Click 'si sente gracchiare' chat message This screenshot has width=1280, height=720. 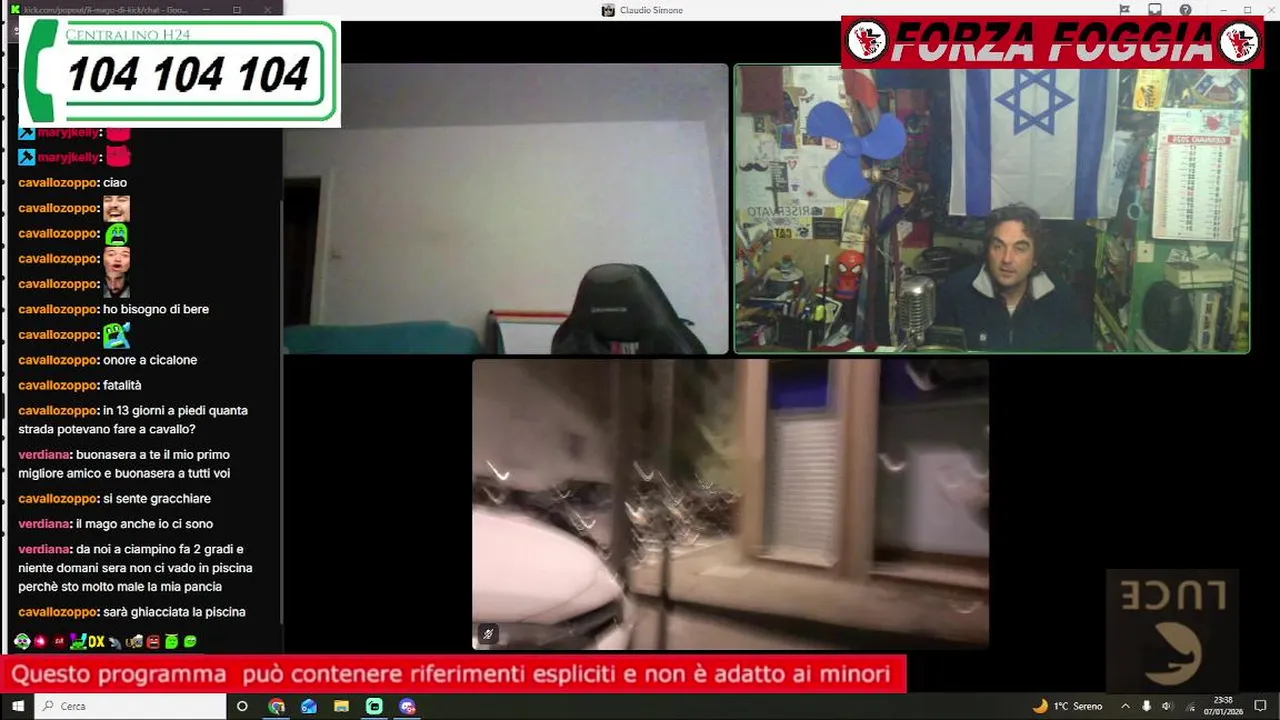coord(157,499)
